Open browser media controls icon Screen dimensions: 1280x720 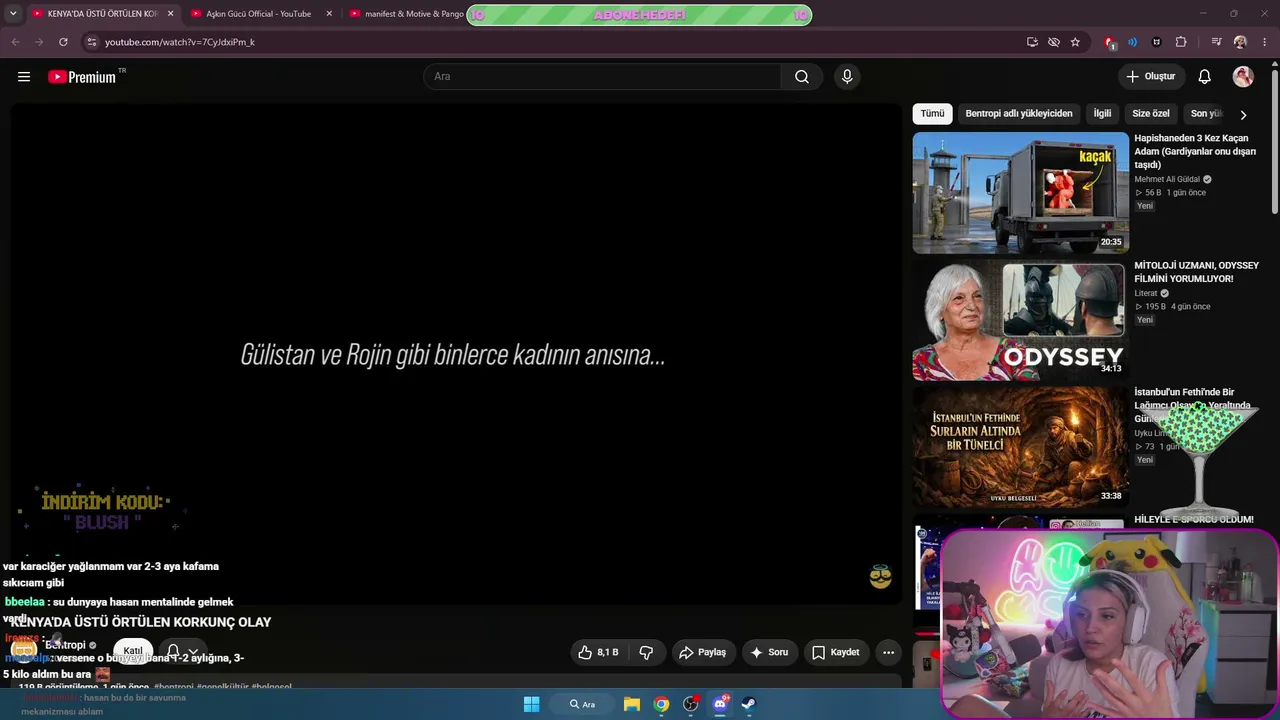[x=1216, y=42]
